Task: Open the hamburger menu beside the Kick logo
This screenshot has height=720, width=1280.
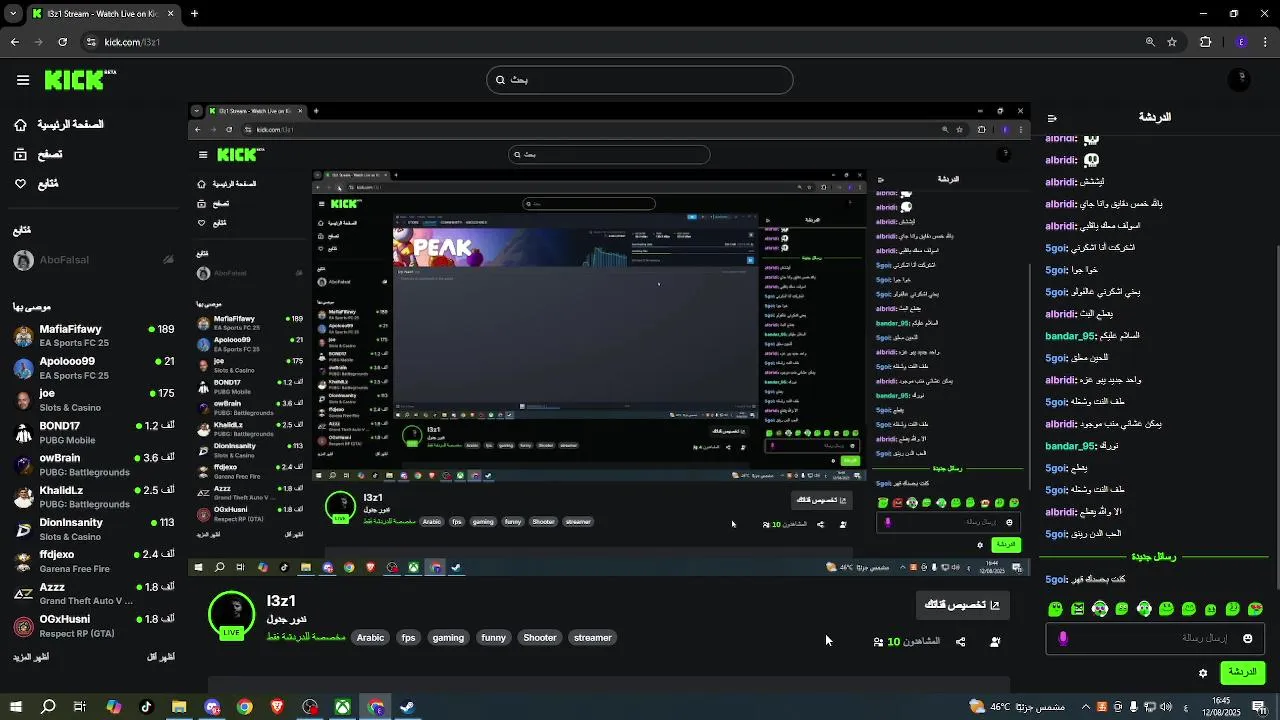Action: [x=23, y=80]
